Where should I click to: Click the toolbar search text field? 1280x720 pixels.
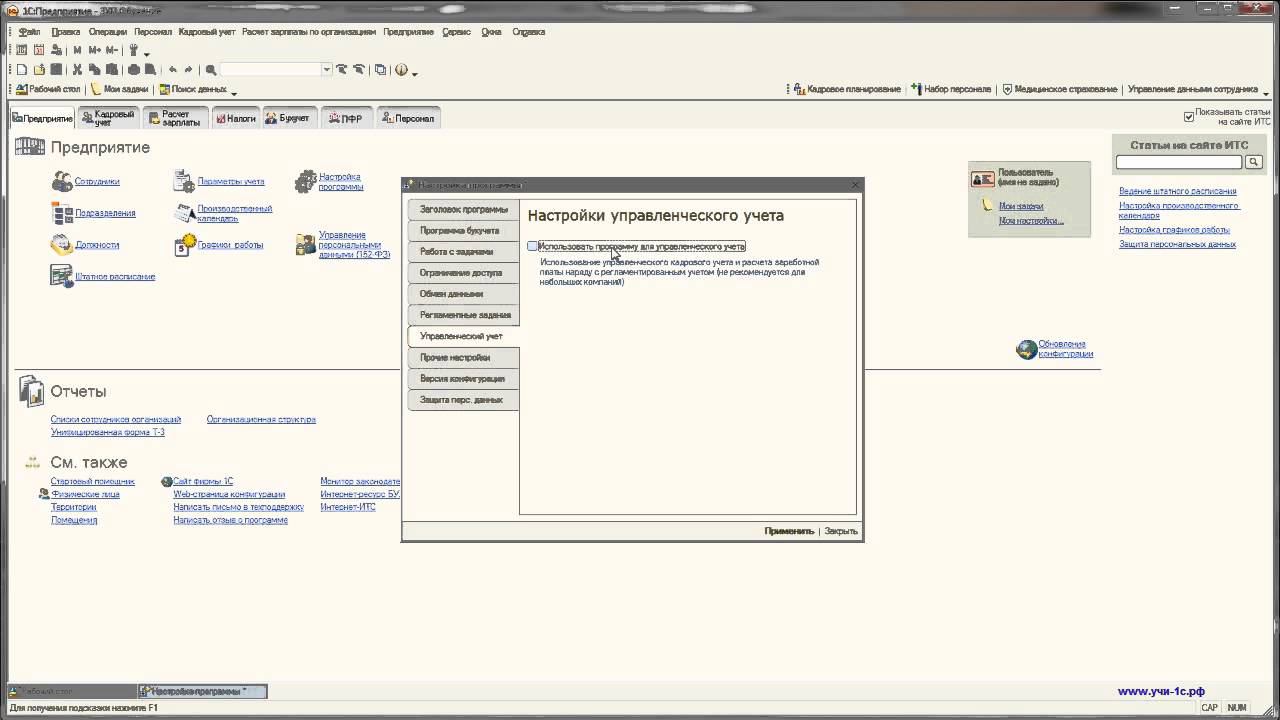270,70
